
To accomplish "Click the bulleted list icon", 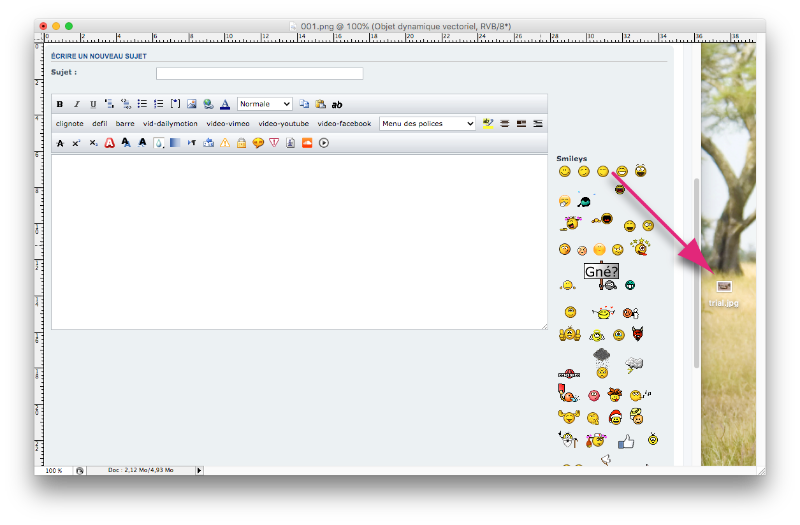I will pyautogui.click(x=142, y=104).
